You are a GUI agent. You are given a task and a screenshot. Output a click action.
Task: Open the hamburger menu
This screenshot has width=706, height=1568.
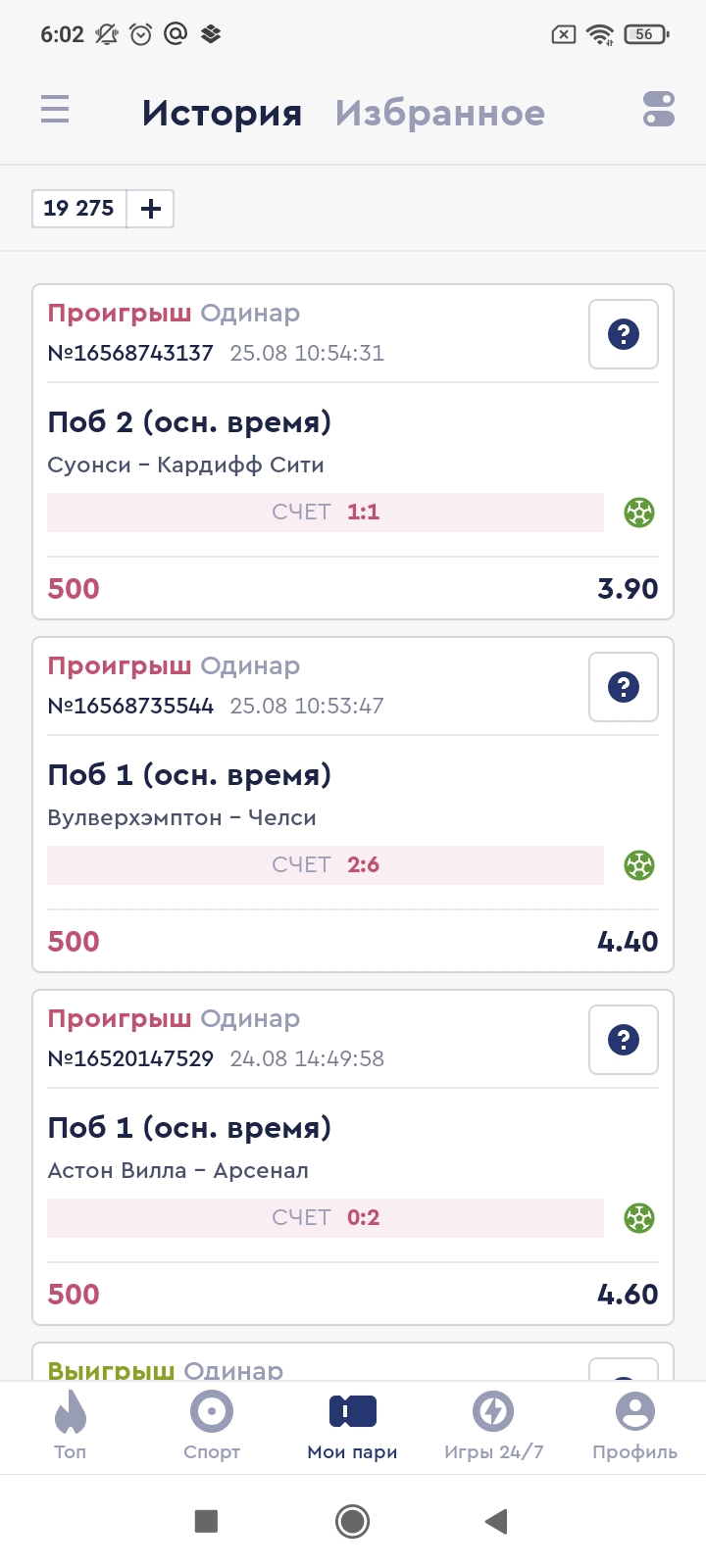click(55, 109)
